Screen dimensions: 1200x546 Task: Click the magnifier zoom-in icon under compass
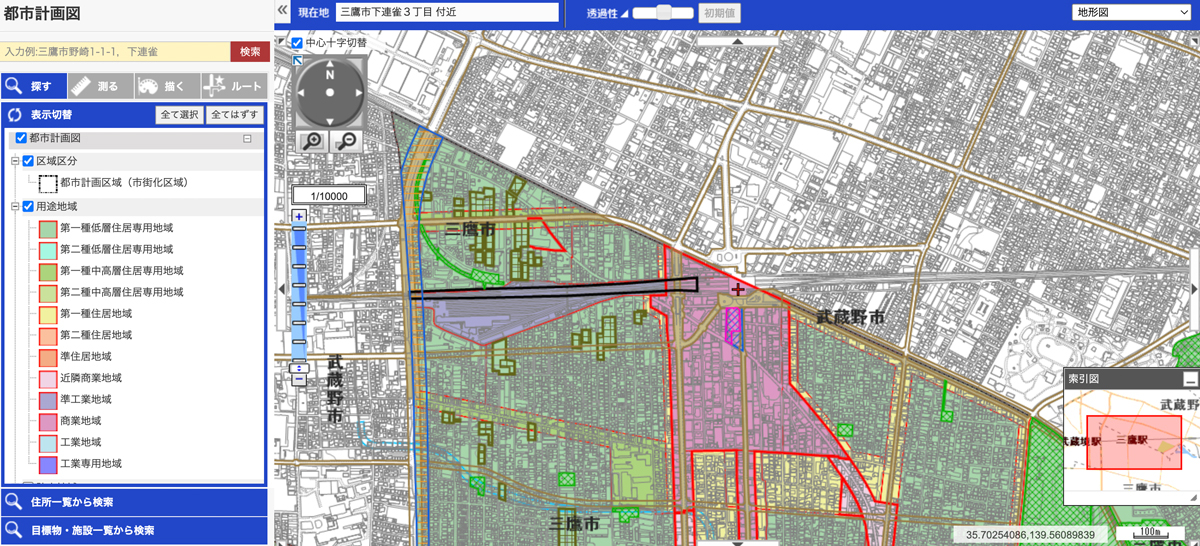(313, 141)
